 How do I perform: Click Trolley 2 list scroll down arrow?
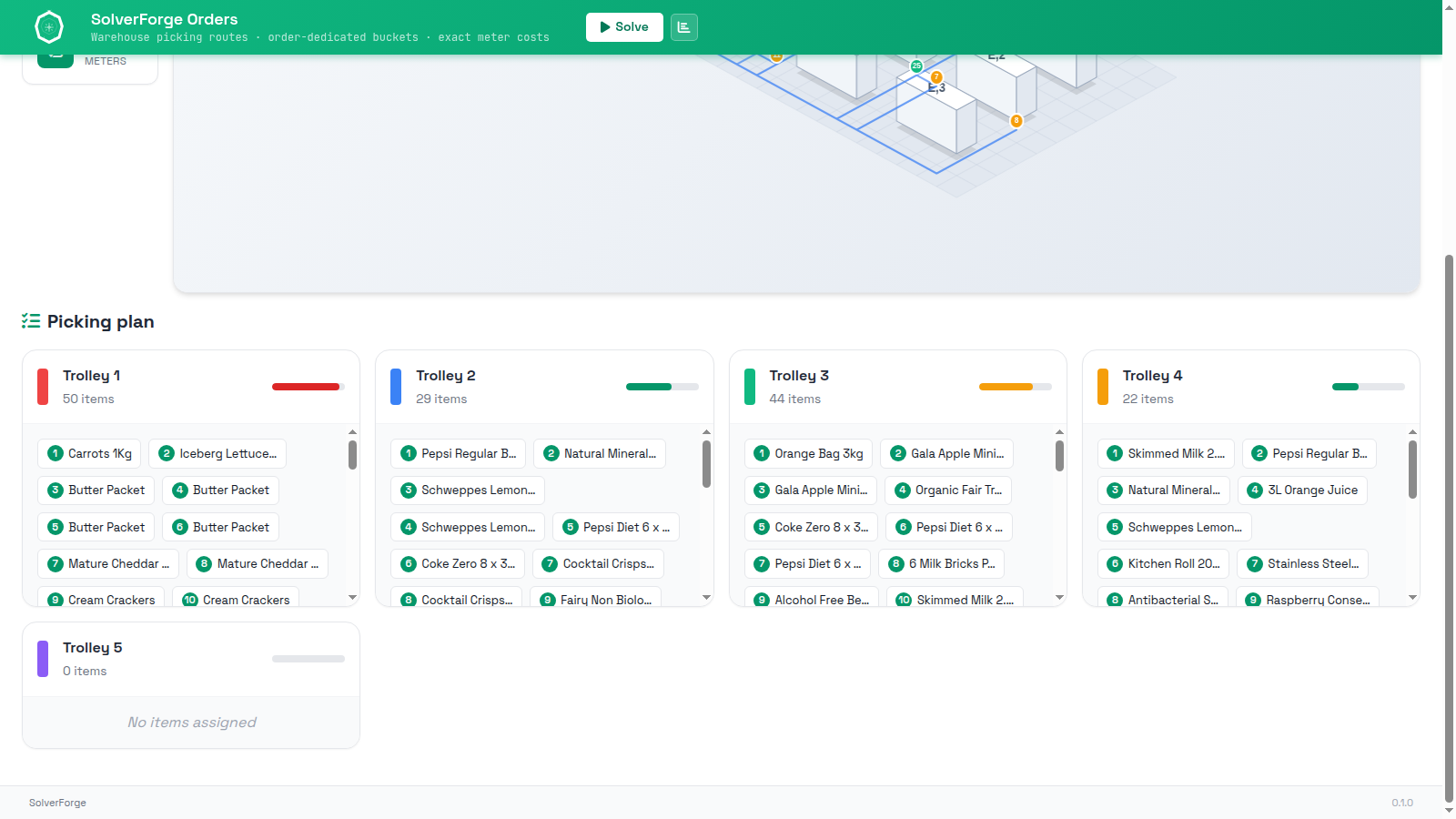(706, 598)
